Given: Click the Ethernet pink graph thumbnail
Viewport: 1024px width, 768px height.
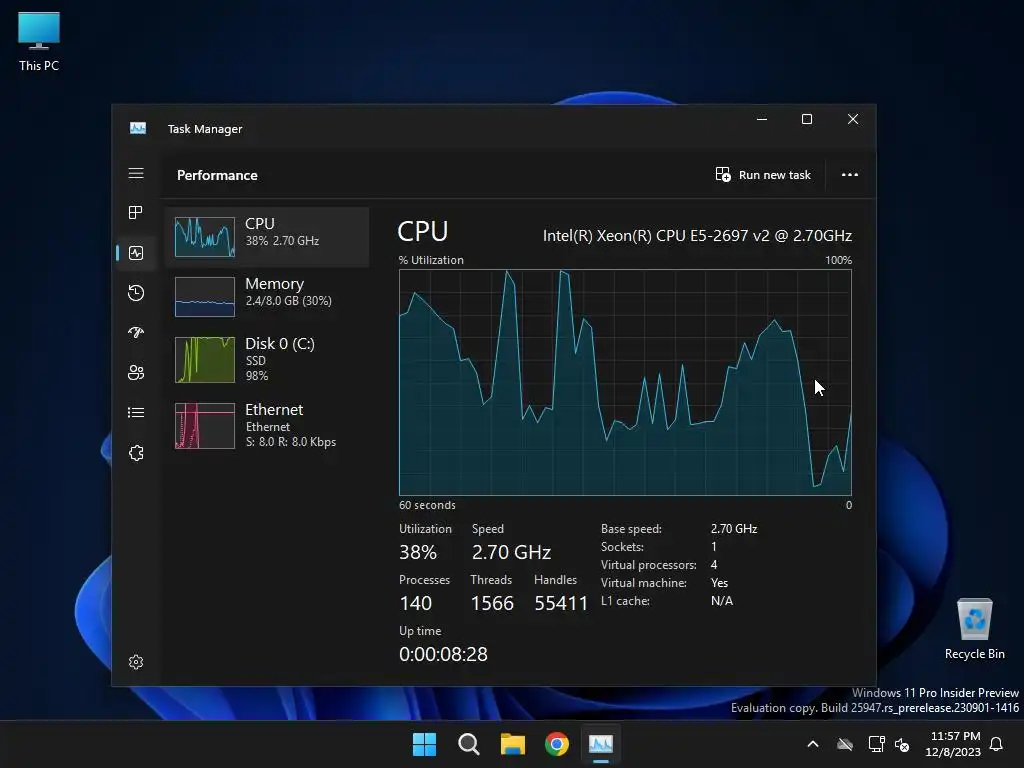Looking at the screenshot, I should tap(204, 426).
